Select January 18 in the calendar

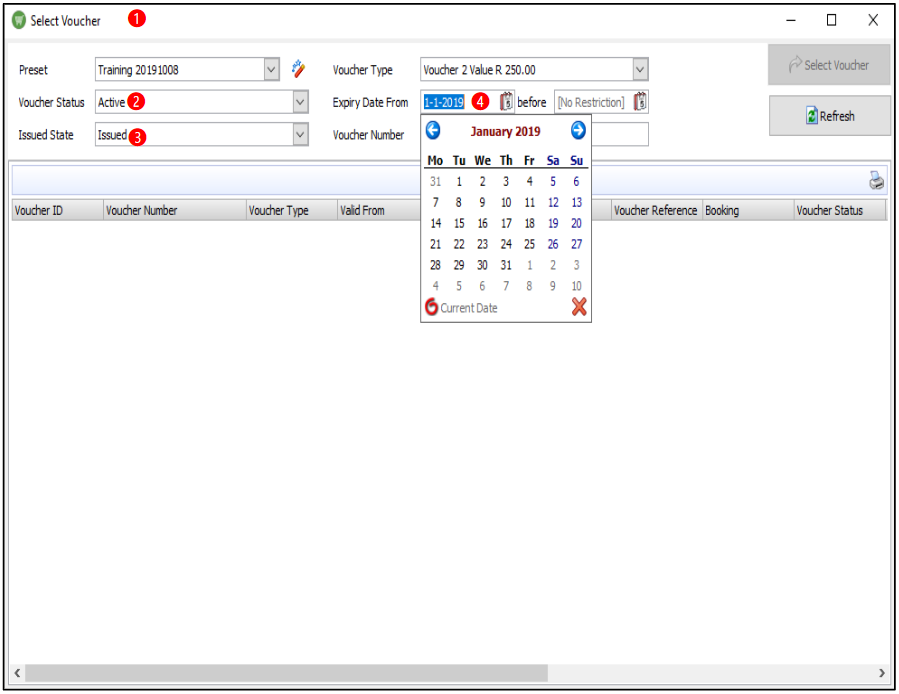tap(529, 224)
